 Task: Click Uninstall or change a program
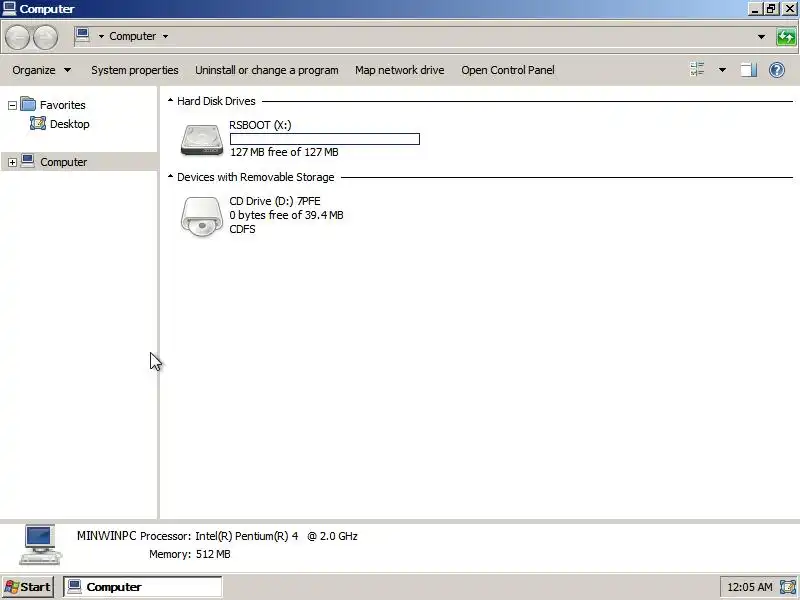click(266, 70)
